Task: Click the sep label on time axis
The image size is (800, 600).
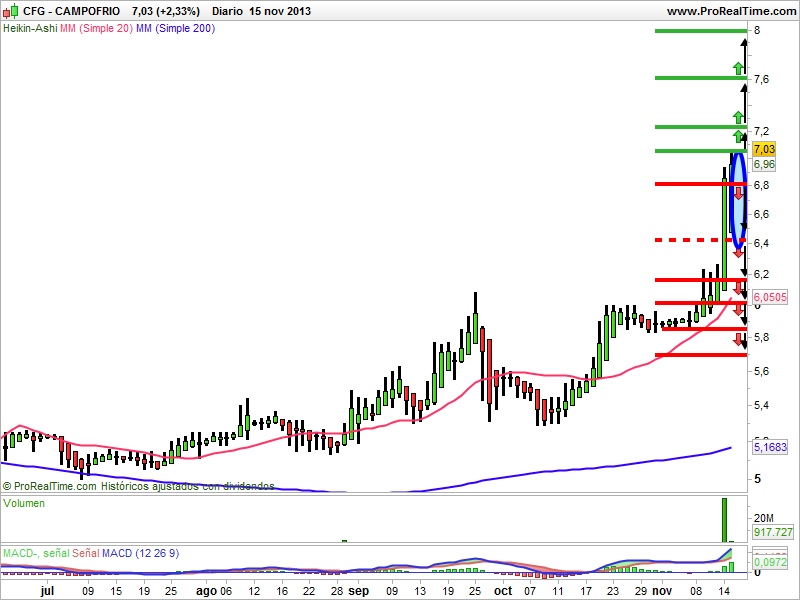Action: point(359,591)
